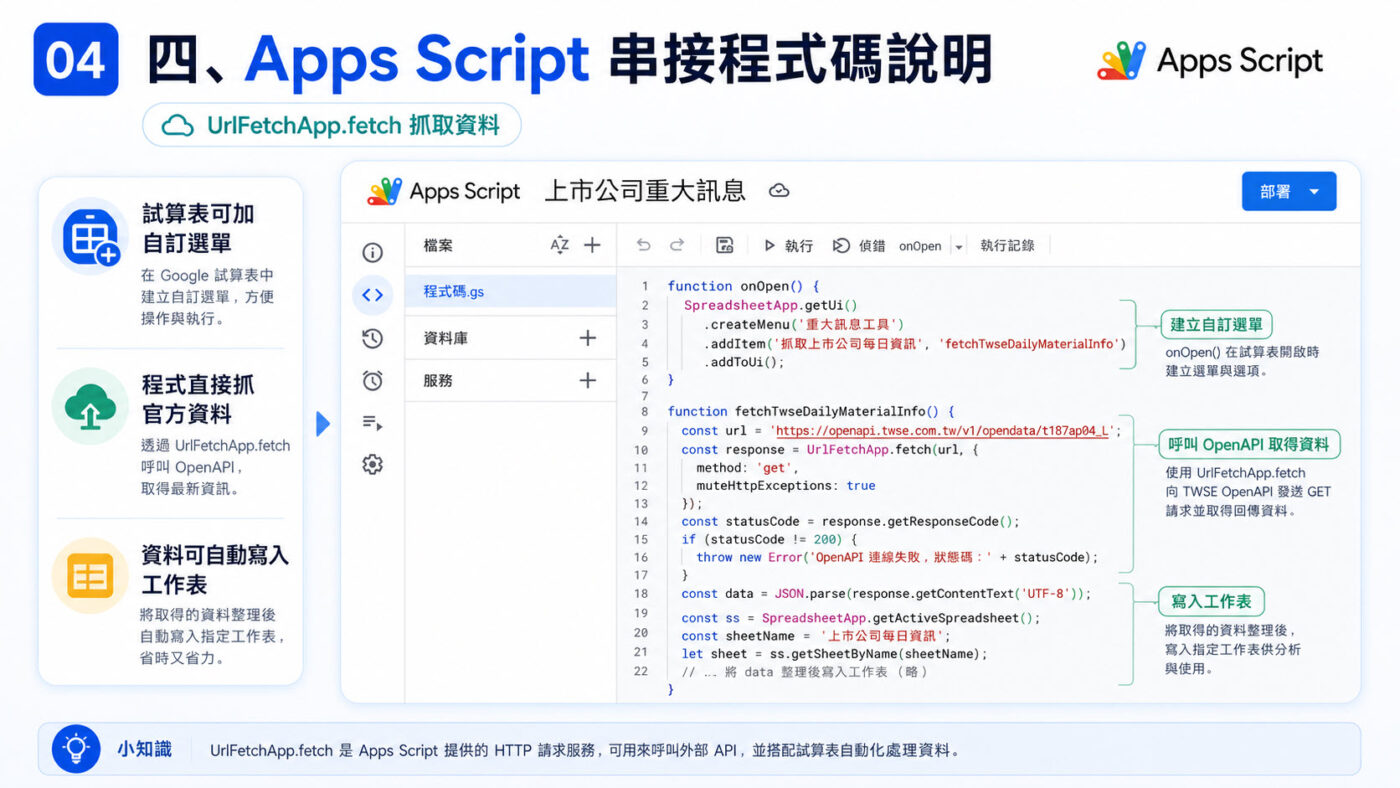Click code line .addToUi();
Viewport: 1400px width, 788px height.
point(744,362)
